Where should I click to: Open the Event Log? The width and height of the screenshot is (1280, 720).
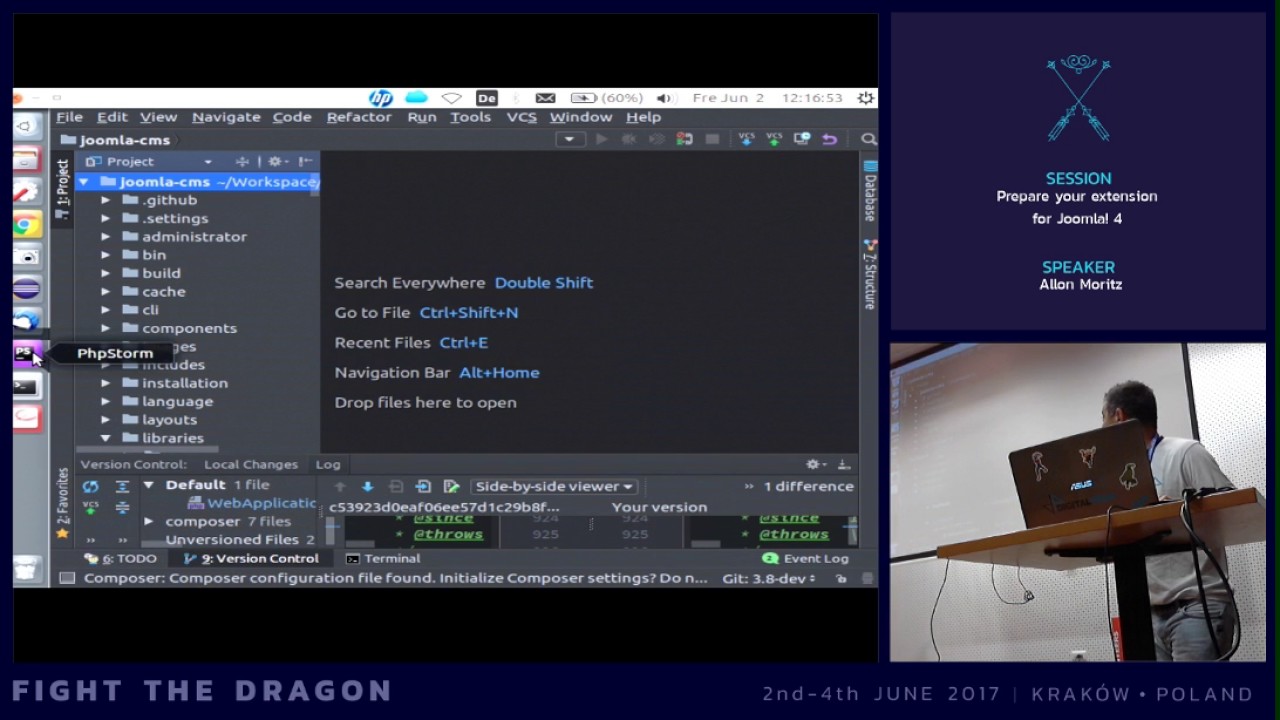(806, 558)
